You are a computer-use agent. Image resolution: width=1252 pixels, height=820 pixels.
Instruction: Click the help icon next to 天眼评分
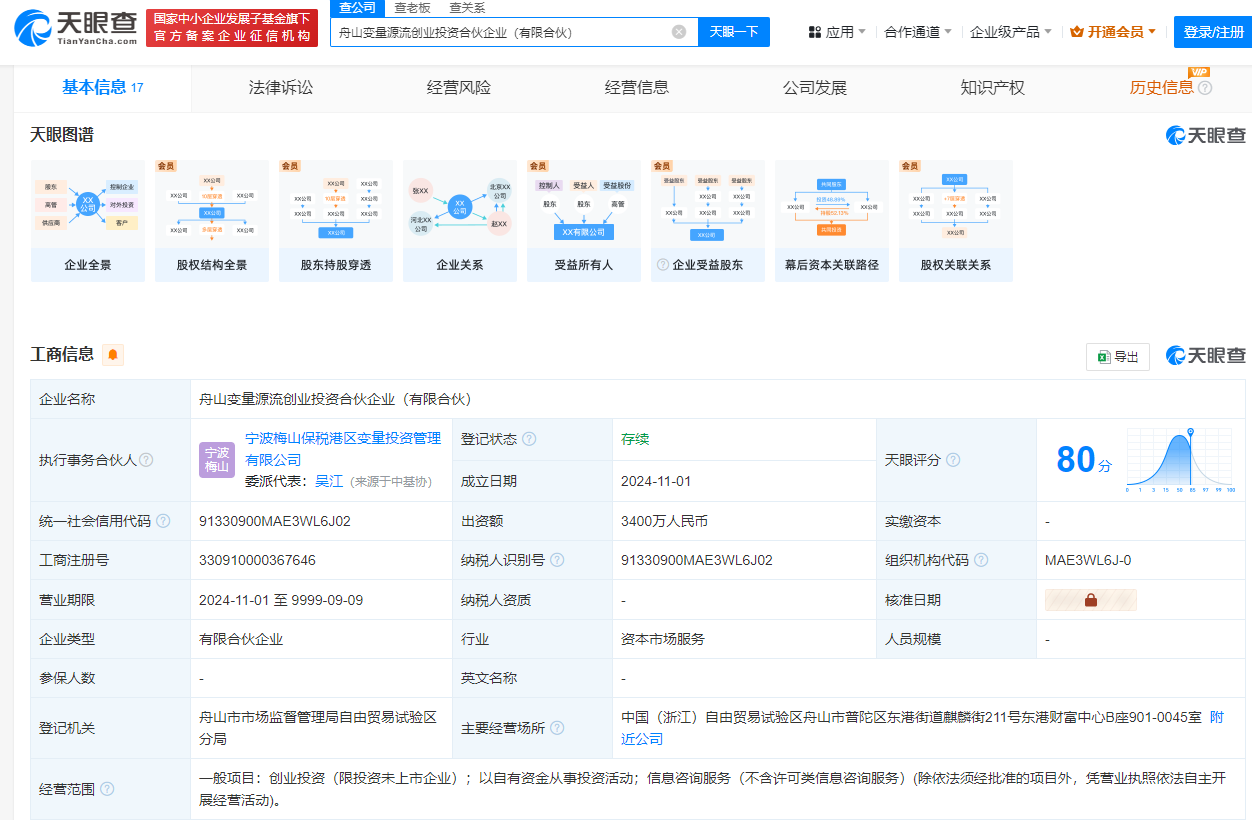(953, 460)
